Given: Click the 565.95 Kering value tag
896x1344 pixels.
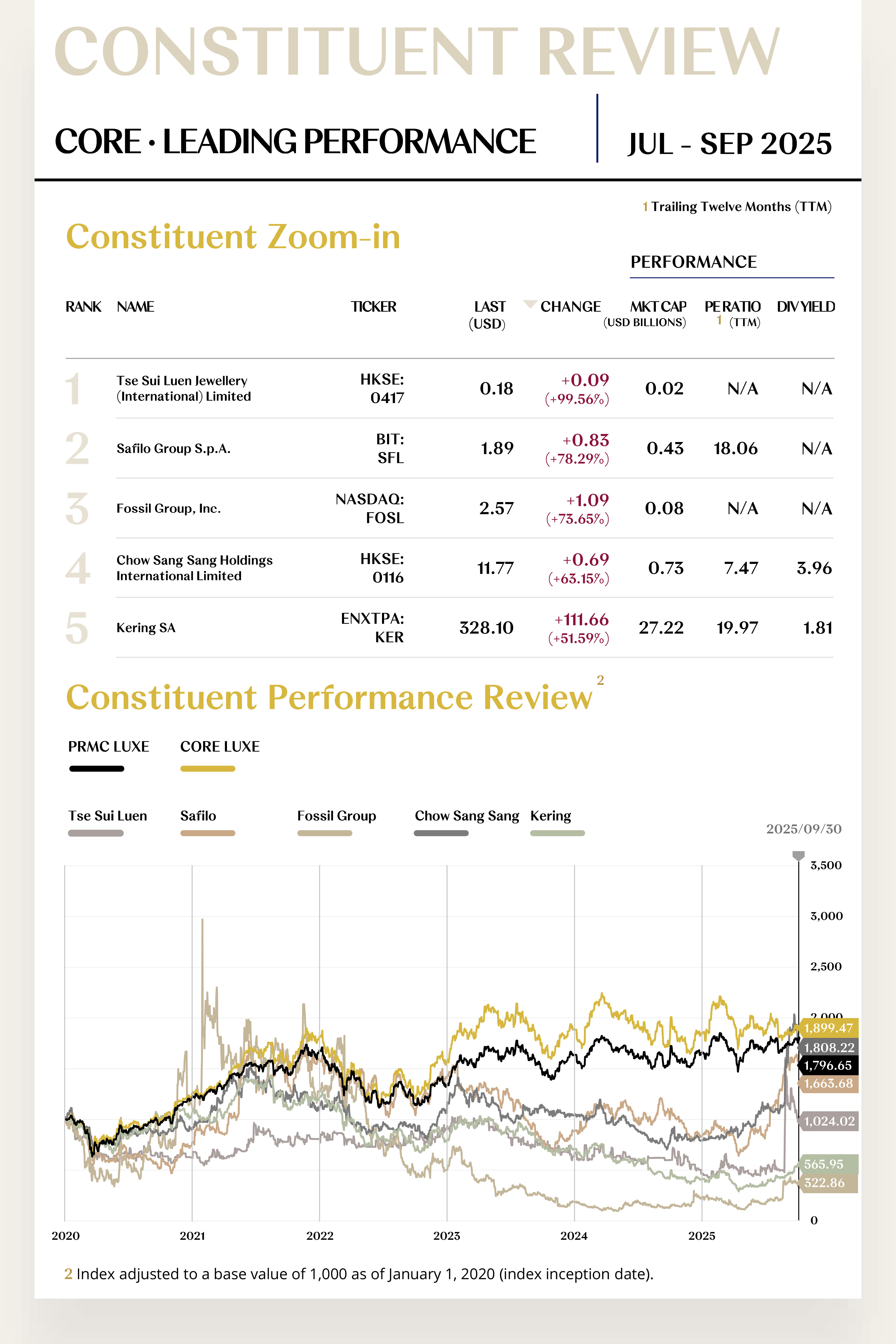Looking at the screenshot, I should (824, 1164).
